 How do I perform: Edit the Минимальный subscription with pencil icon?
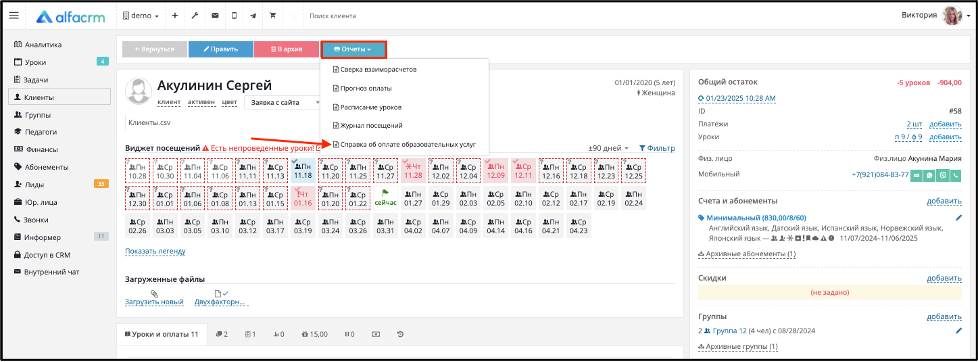pos(959,218)
